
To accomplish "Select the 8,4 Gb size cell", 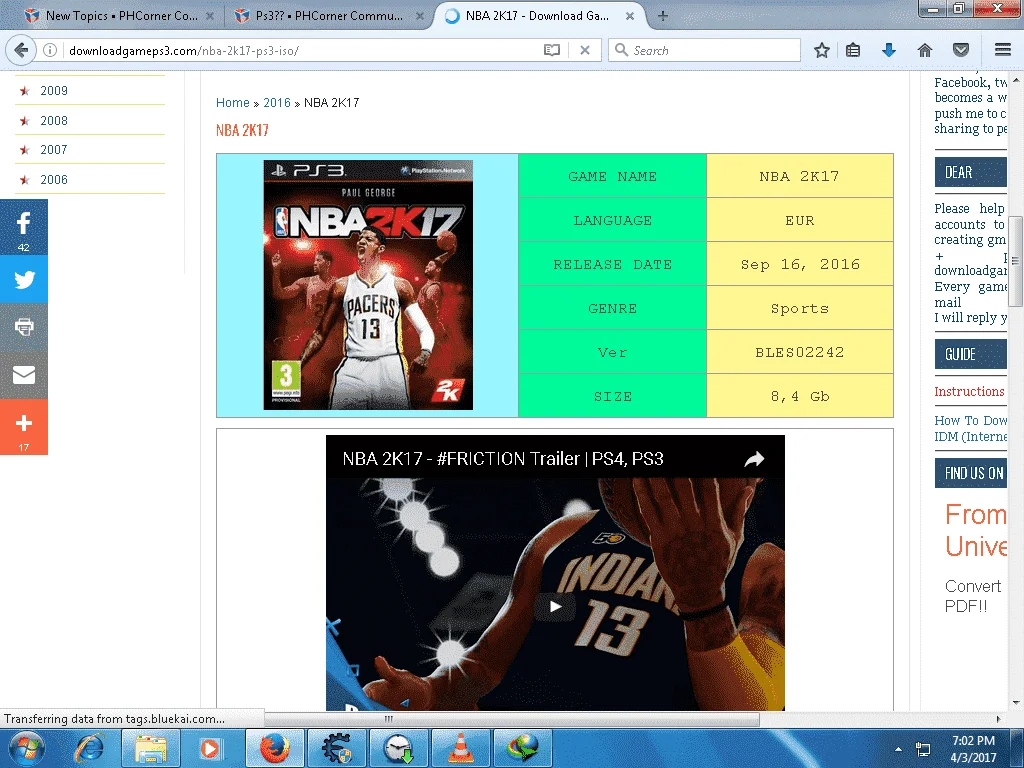I will click(x=800, y=396).
